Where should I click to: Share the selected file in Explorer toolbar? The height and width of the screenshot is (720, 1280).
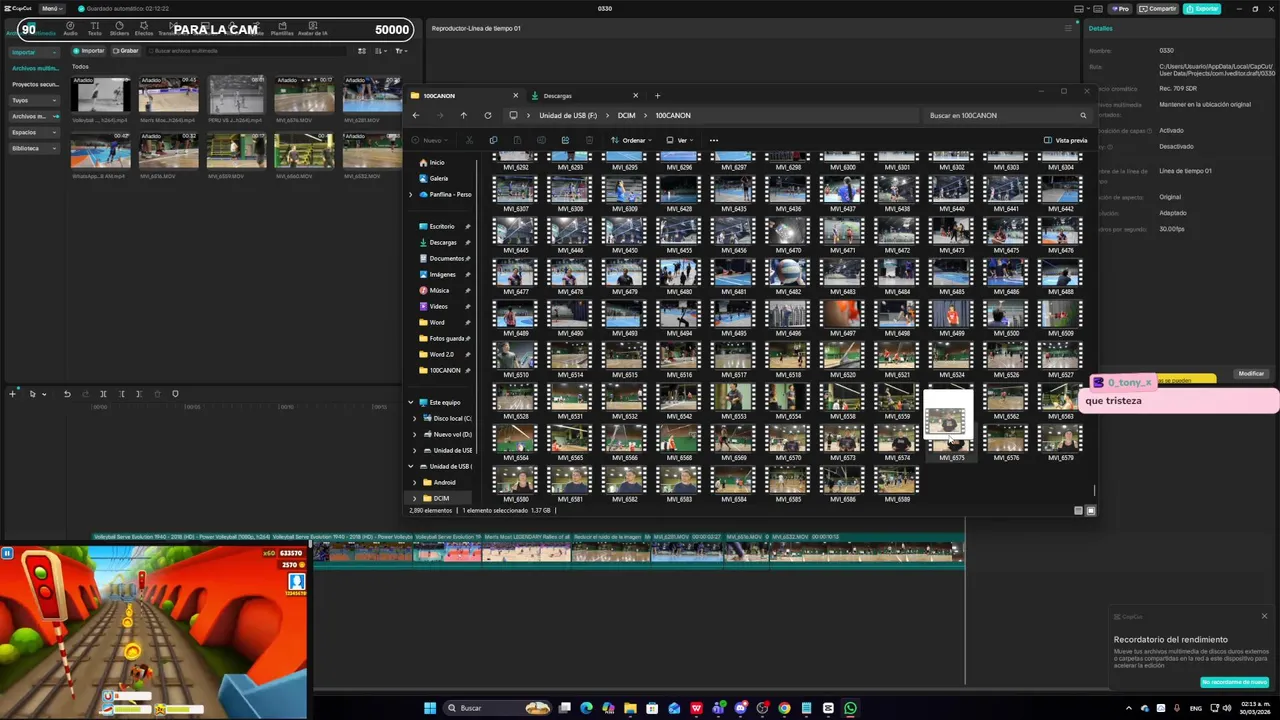coord(565,140)
